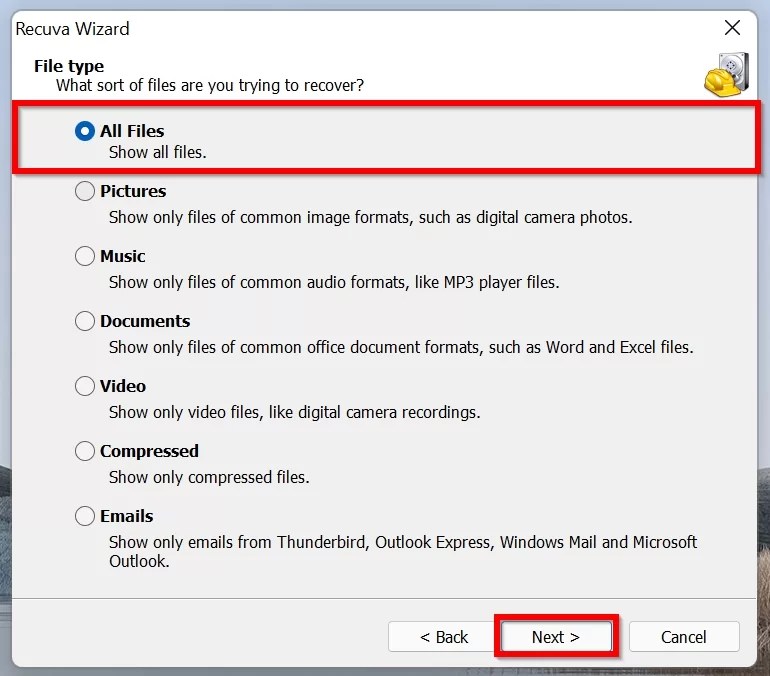Select the Video radio button
Image resolution: width=770 pixels, height=676 pixels.
[84, 386]
